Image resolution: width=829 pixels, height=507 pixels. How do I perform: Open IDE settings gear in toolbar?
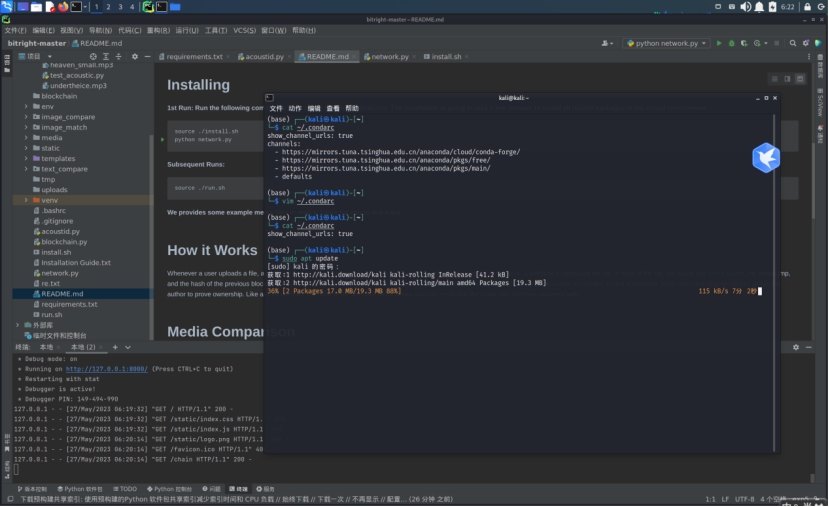click(x=806, y=43)
